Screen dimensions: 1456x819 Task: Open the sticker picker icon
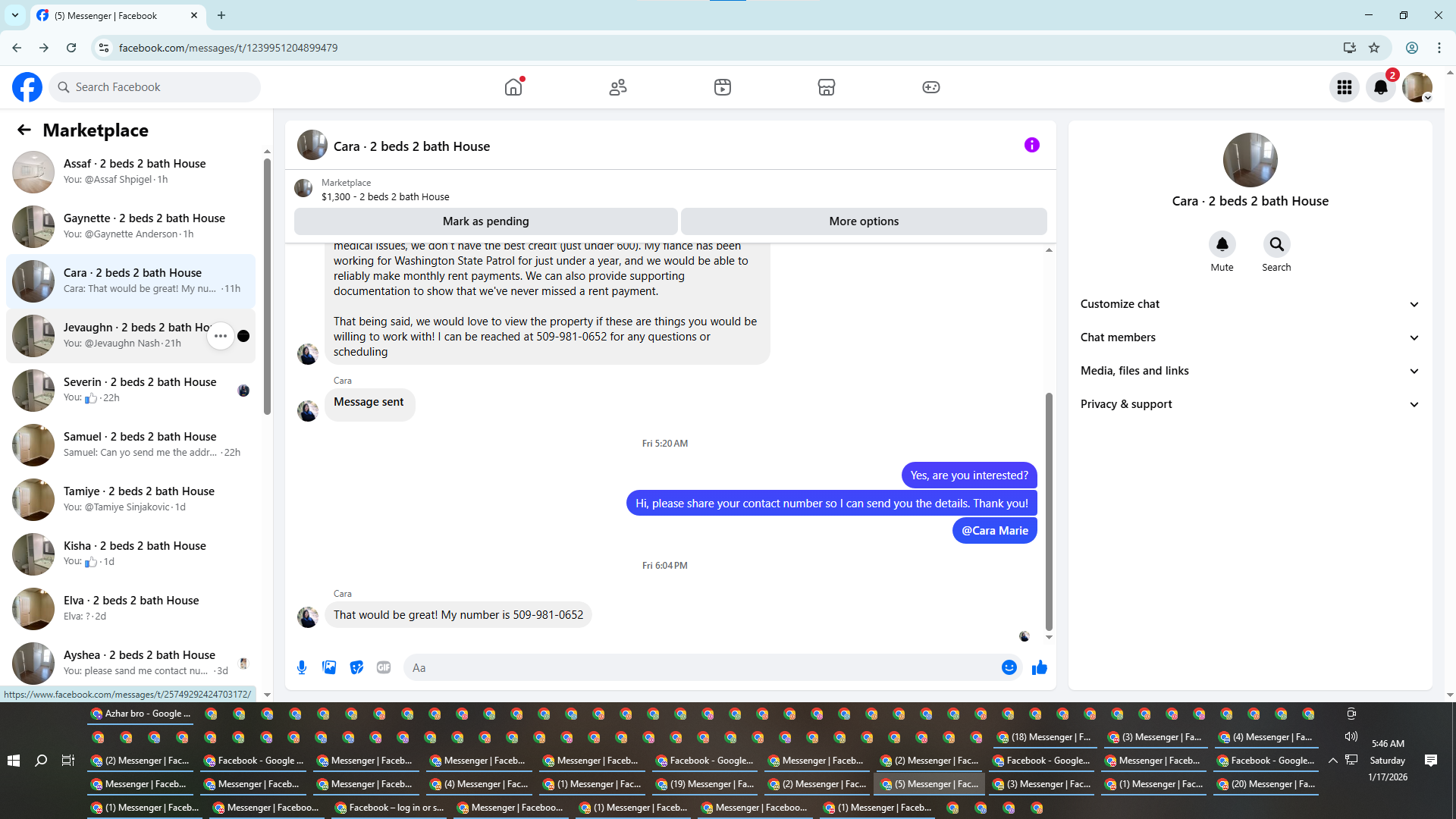pyautogui.click(x=356, y=667)
